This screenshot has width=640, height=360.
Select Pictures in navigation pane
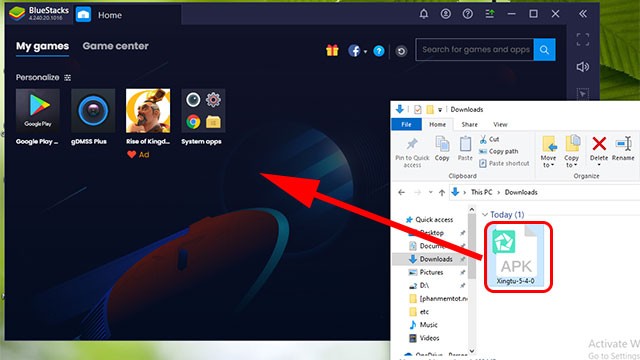point(426,272)
